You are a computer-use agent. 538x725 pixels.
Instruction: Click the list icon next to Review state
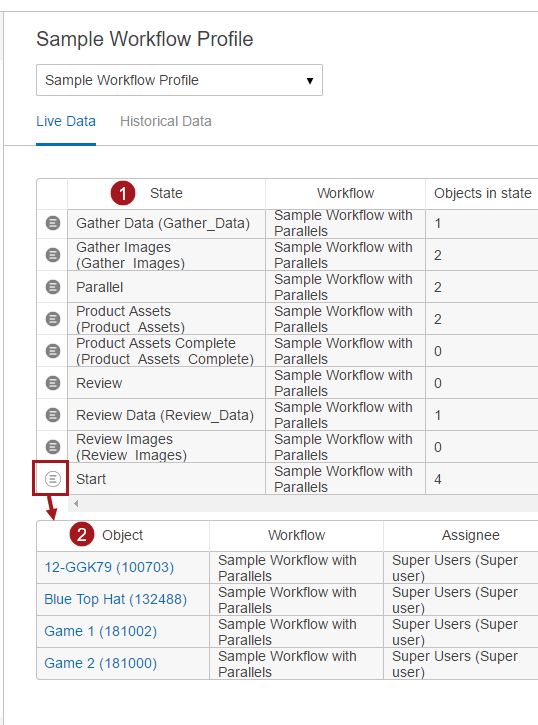click(x=53, y=383)
